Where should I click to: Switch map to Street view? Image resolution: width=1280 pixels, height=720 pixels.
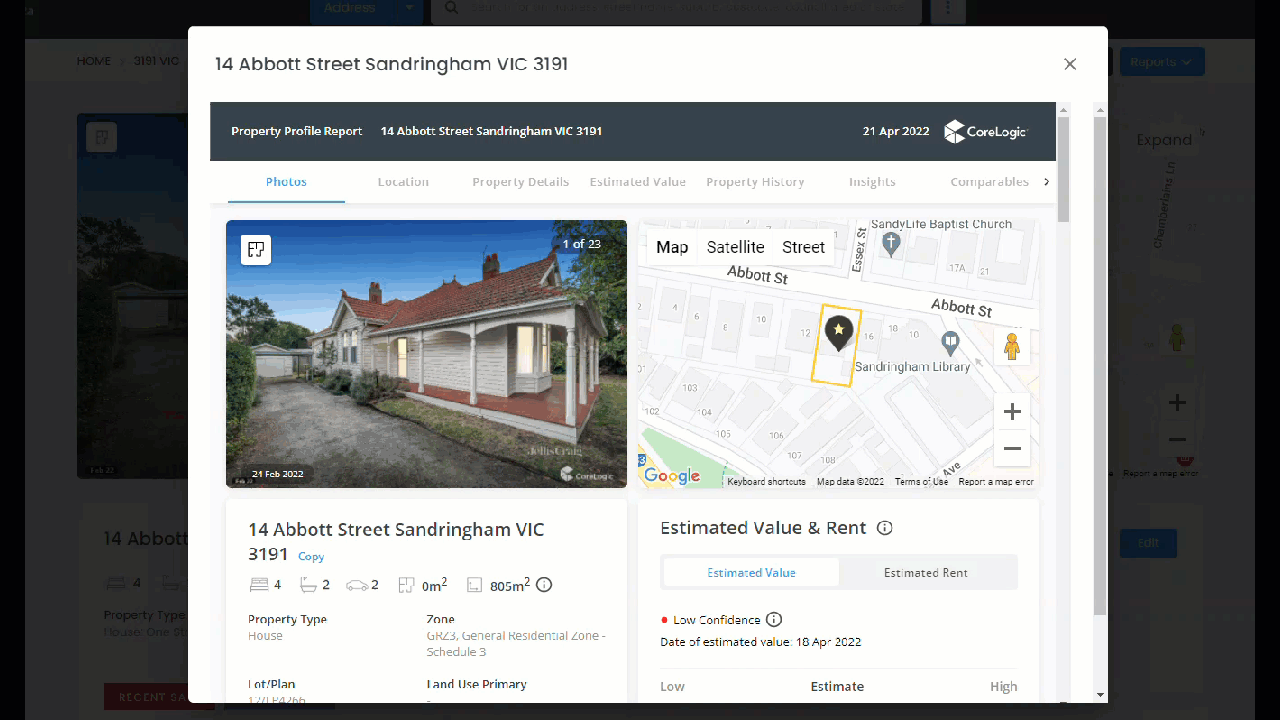point(803,247)
